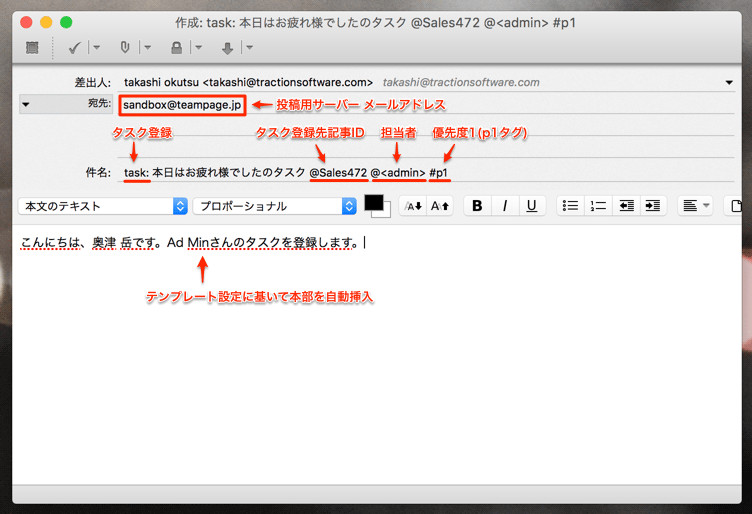Click the insert object icon at toolbar end
Viewport: 752px width, 514px height.
[735, 206]
